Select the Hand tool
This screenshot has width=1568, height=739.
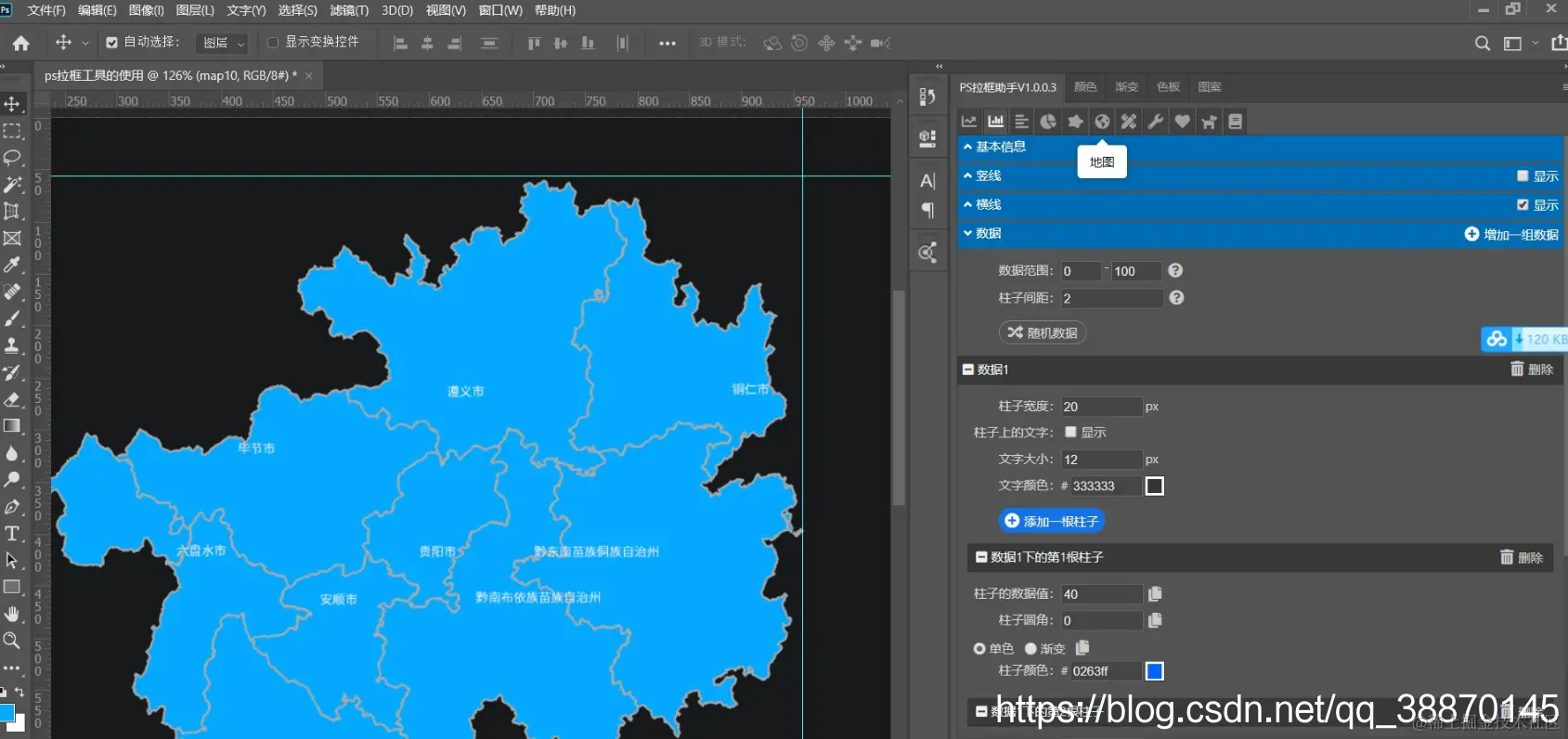[x=12, y=614]
